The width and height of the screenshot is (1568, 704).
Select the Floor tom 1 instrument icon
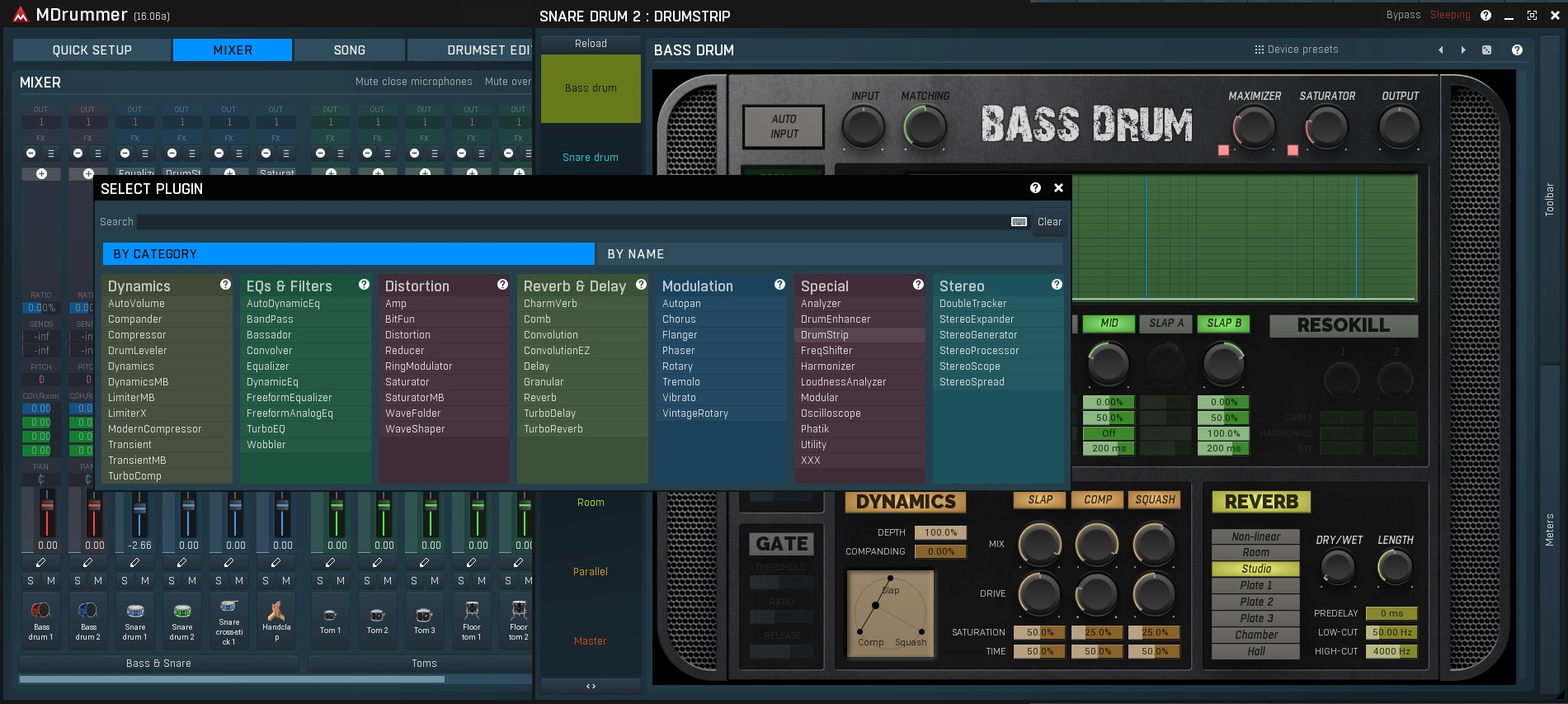tap(471, 611)
